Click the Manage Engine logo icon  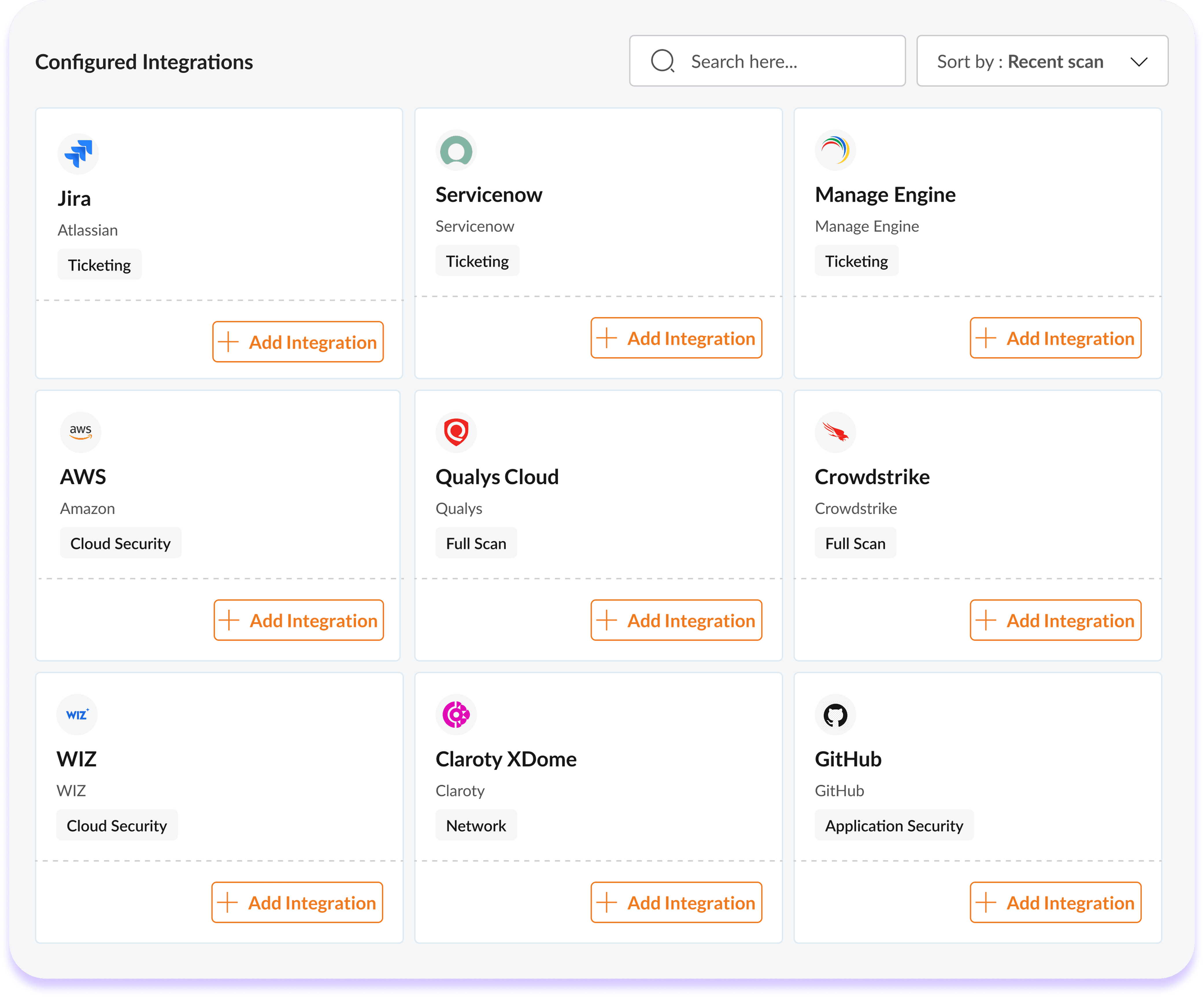835,150
